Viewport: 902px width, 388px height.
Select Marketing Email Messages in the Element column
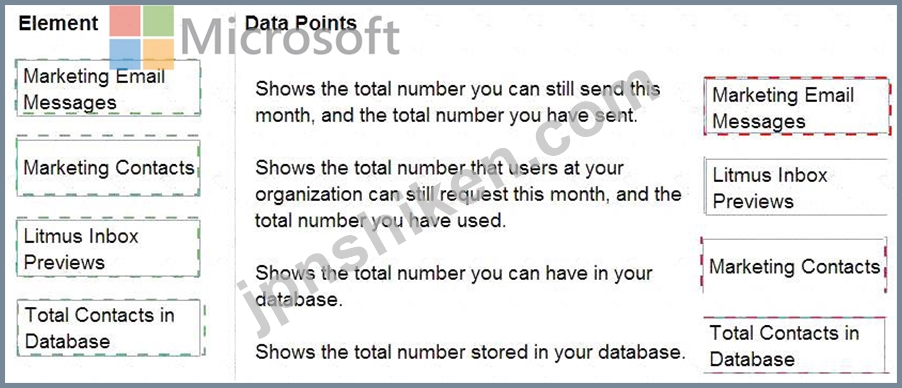[x=109, y=88]
